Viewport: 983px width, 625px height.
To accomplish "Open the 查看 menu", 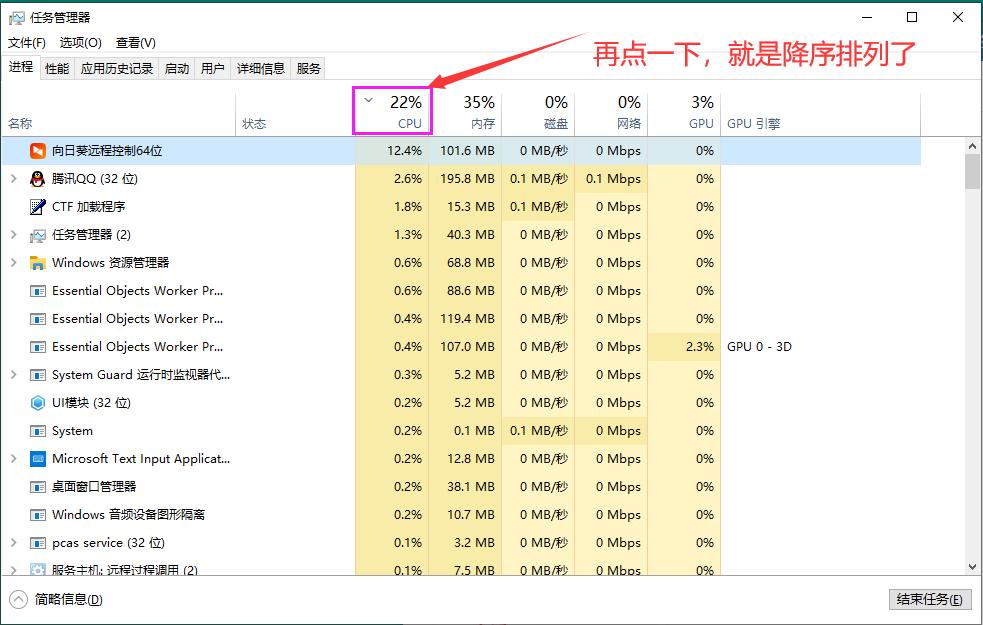I will (135, 43).
